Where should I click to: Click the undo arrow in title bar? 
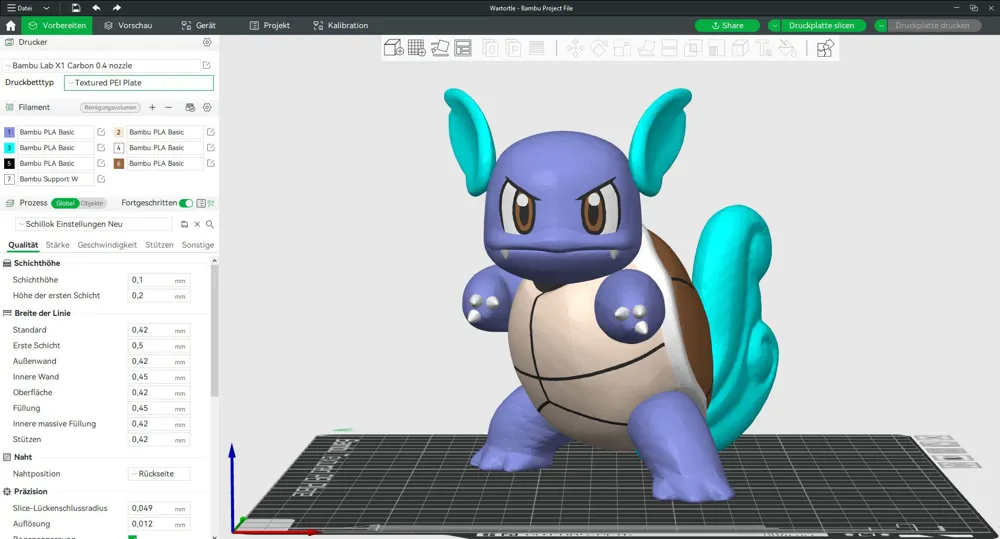pos(96,8)
